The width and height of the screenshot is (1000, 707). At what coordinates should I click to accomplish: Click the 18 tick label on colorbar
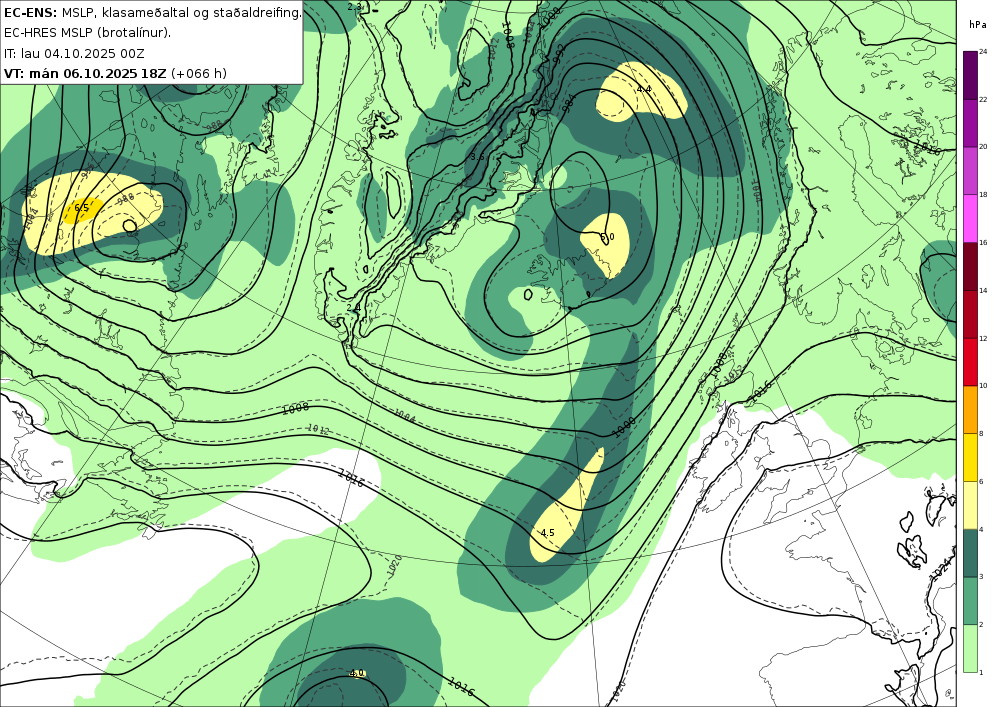click(x=983, y=194)
